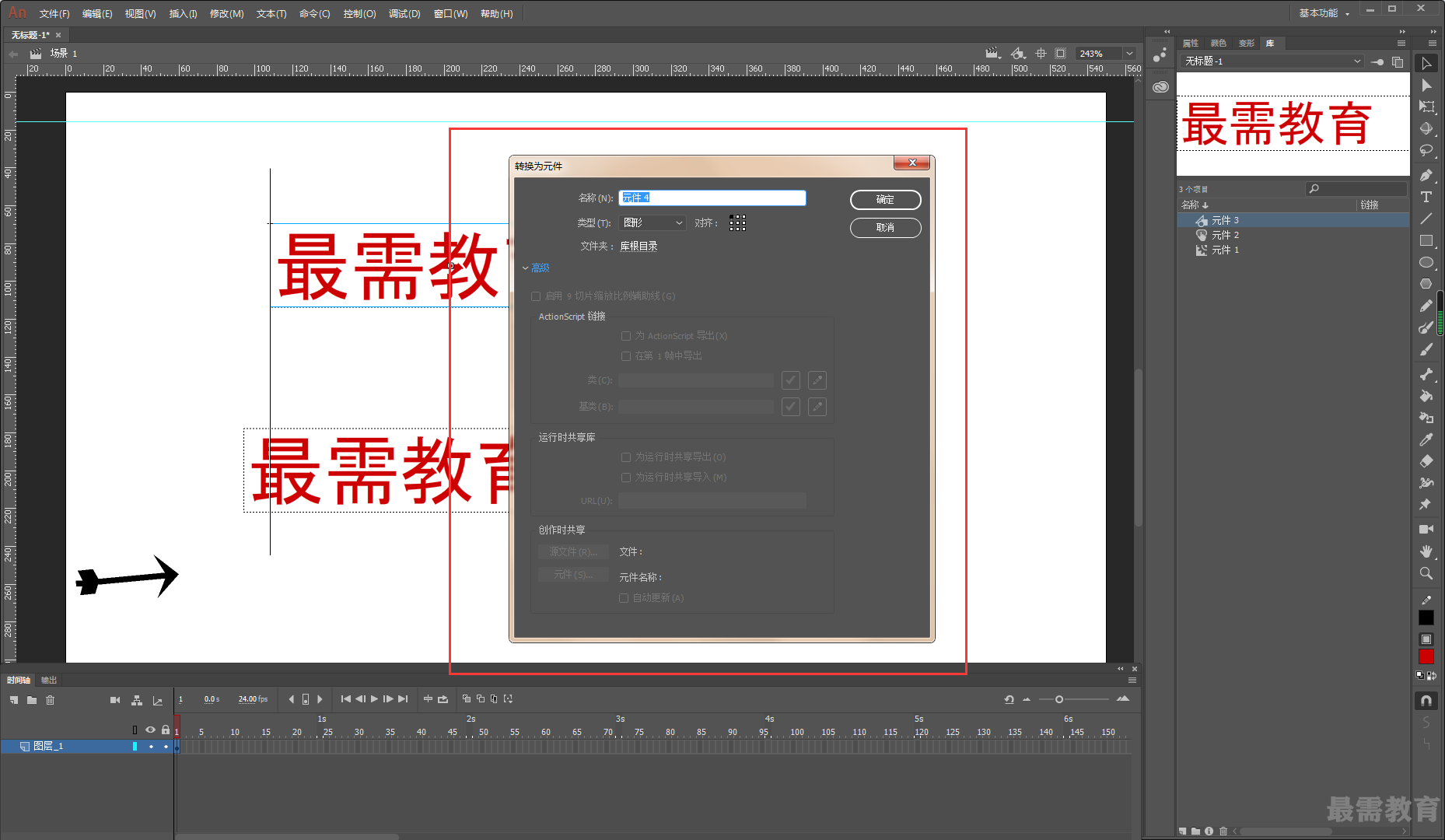Viewport: 1445px width, 840px height.
Task: Check Export for ActionScript
Action: (x=626, y=336)
